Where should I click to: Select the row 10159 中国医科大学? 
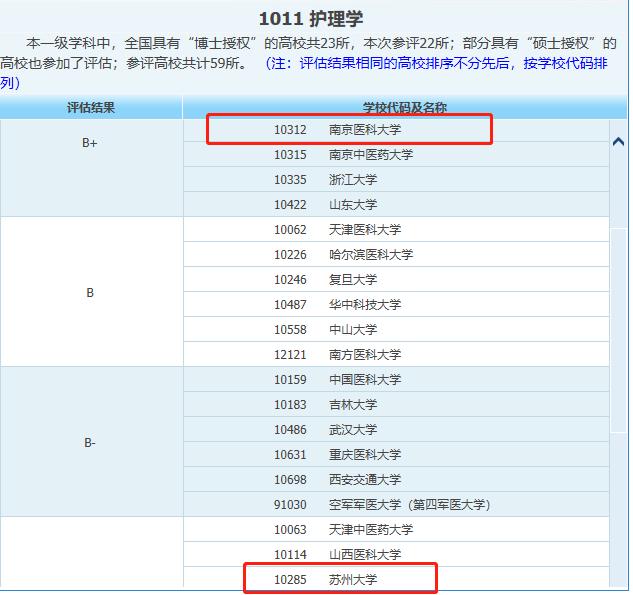(x=396, y=380)
